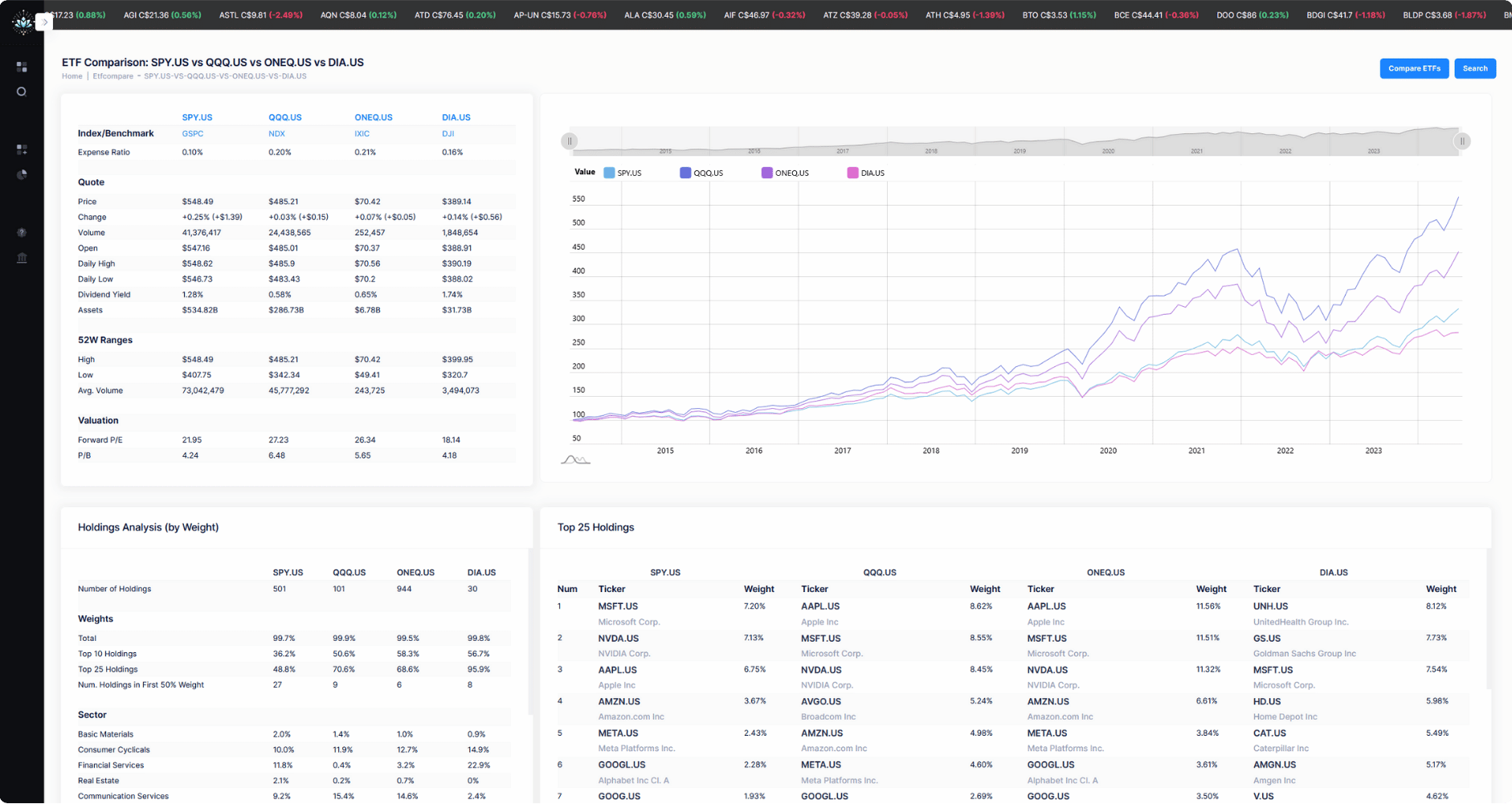
Task: Expand the sidebar with the double-chevron toggle
Action: click(45, 22)
